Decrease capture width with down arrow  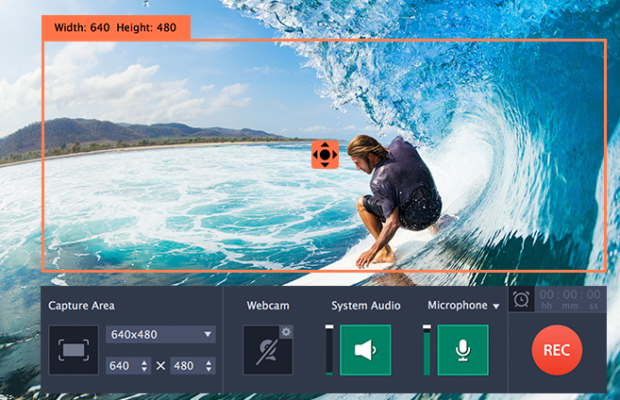point(144,370)
